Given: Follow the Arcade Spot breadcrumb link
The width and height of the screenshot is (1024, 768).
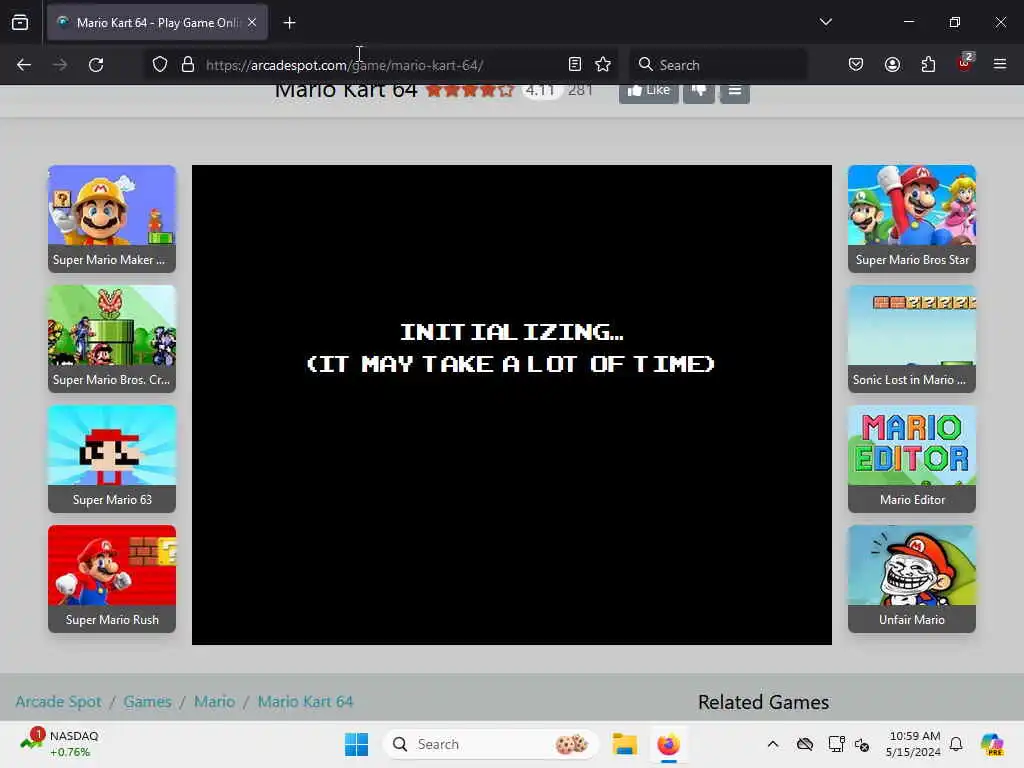Looking at the screenshot, I should 58,701.
